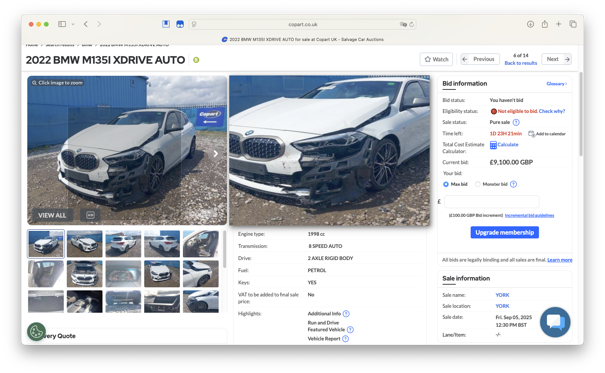This screenshot has width=605, height=373.
Task: Click the Pure sale info icon
Action: coord(516,122)
